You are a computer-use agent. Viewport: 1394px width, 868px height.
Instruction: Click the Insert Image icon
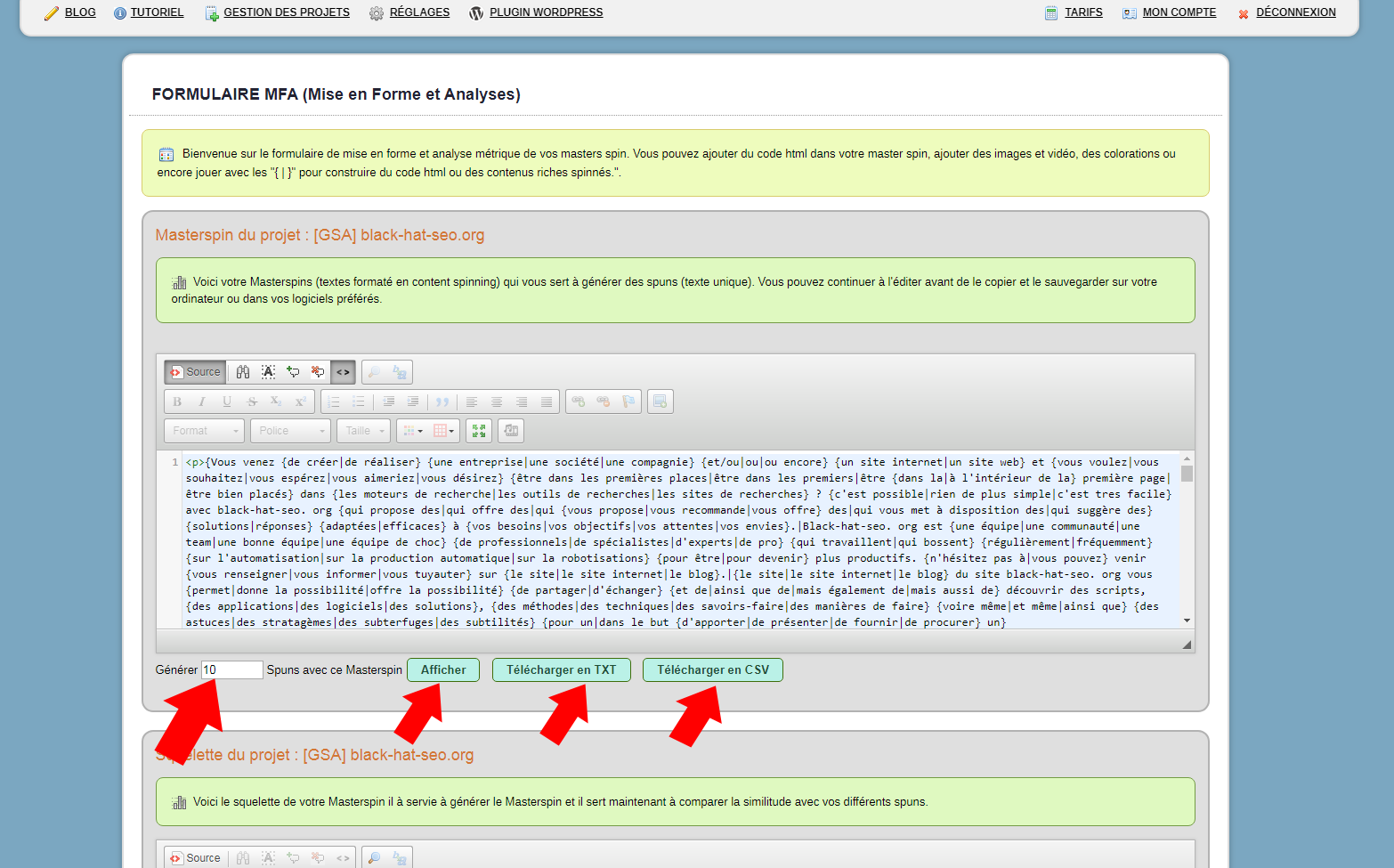click(661, 402)
